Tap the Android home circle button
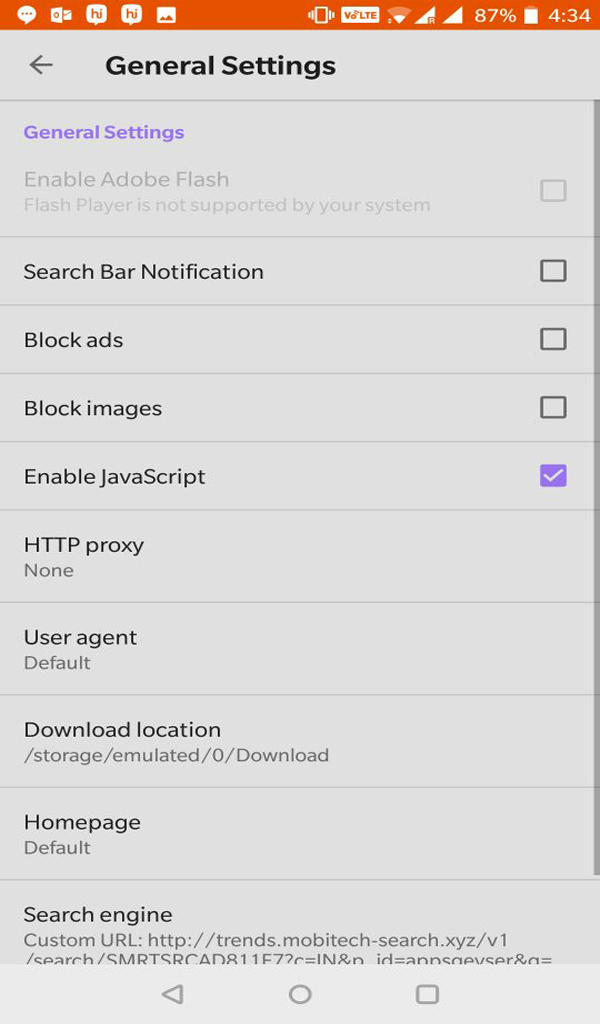The height and width of the screenshot is (1024, 600). pos(300,994)
